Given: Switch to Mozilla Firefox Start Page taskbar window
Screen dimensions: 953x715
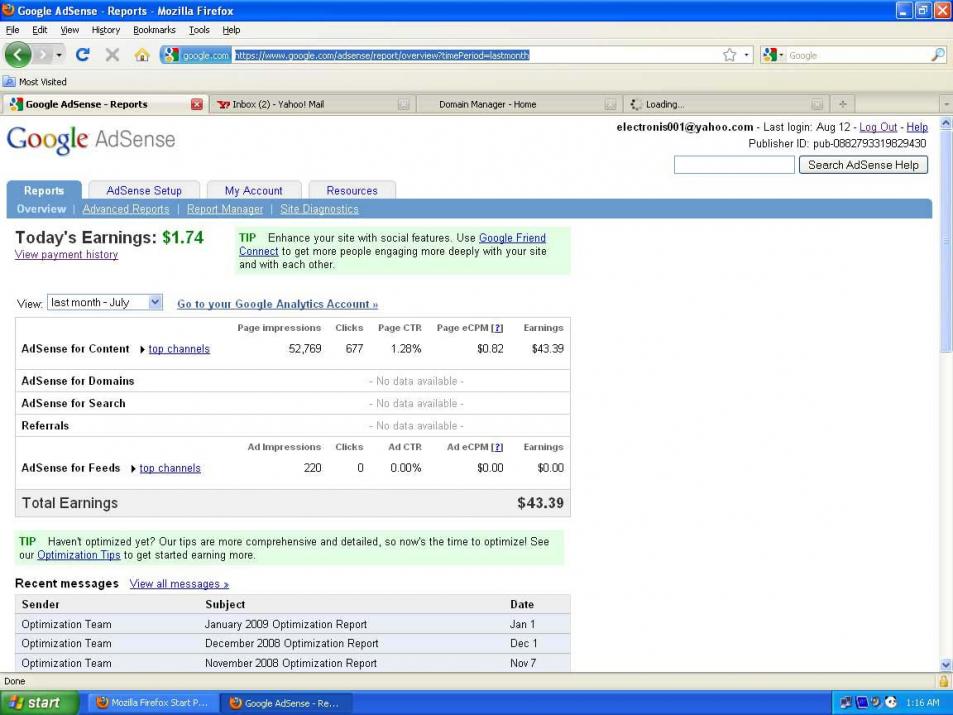Looking at the screenshot, I should coord(153,703).
